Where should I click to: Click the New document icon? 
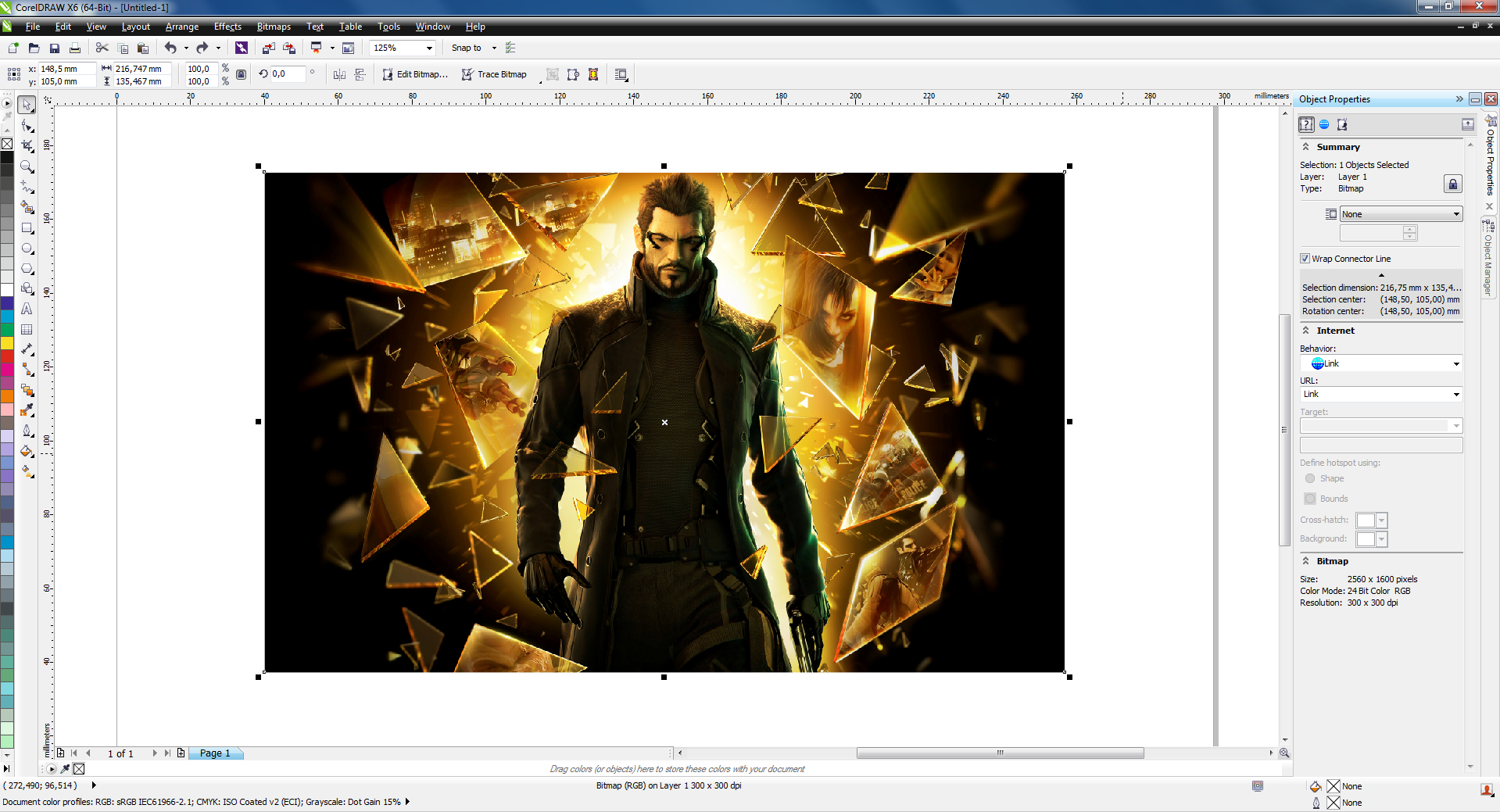coord(13,48)
